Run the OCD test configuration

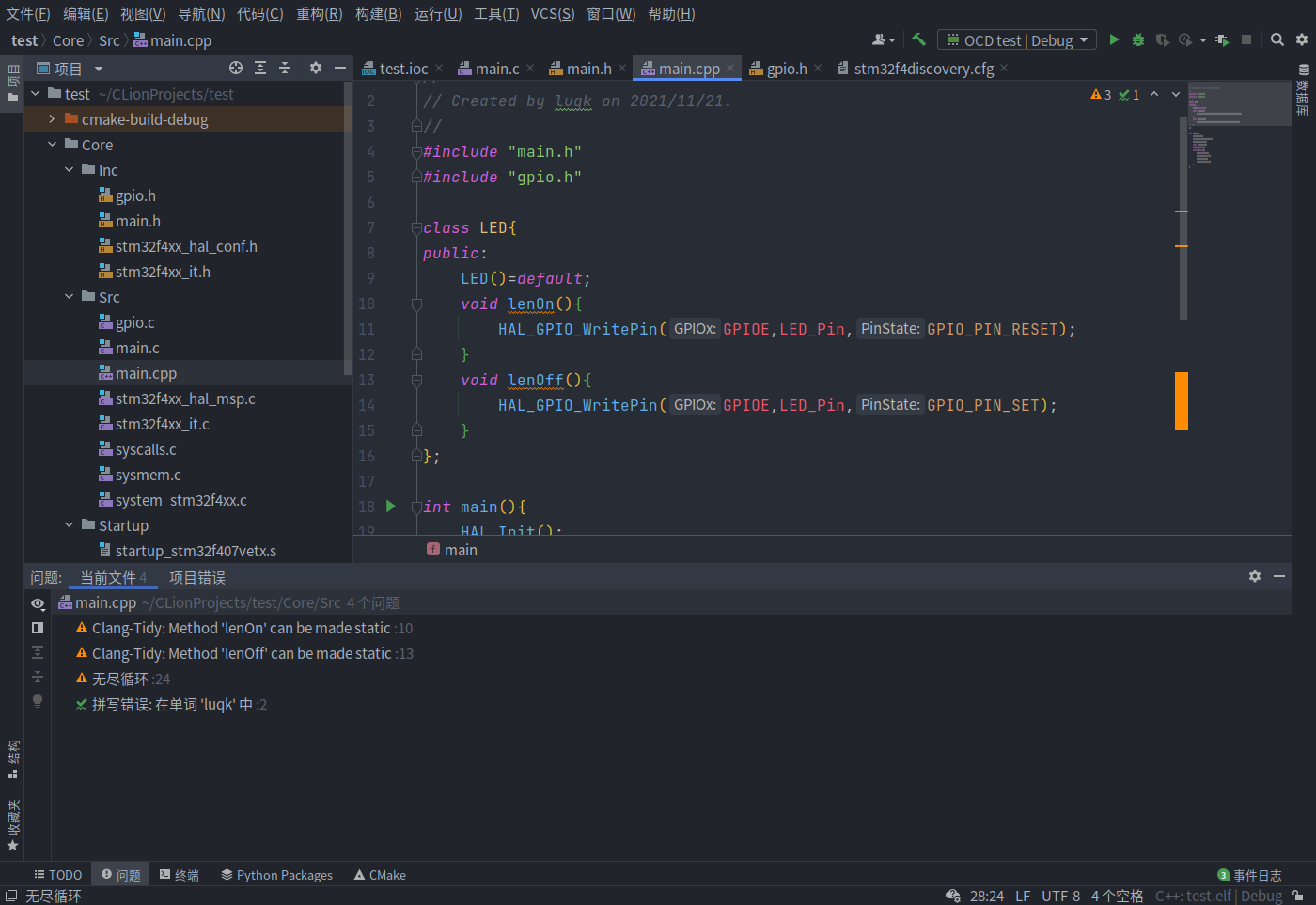pos(1115,40)
